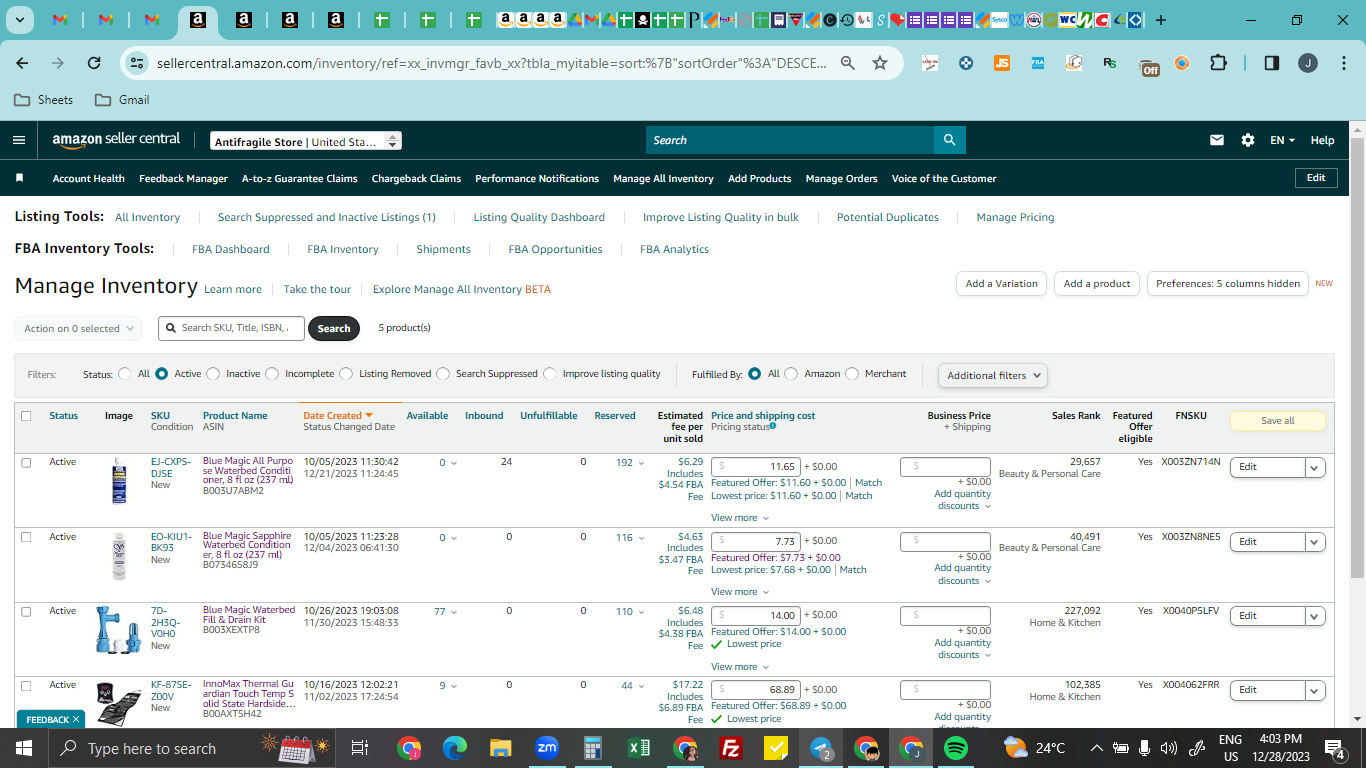Viewport: 1366px width, 768px height.
Task: Go to the Shipments tab
Action: 443,249
